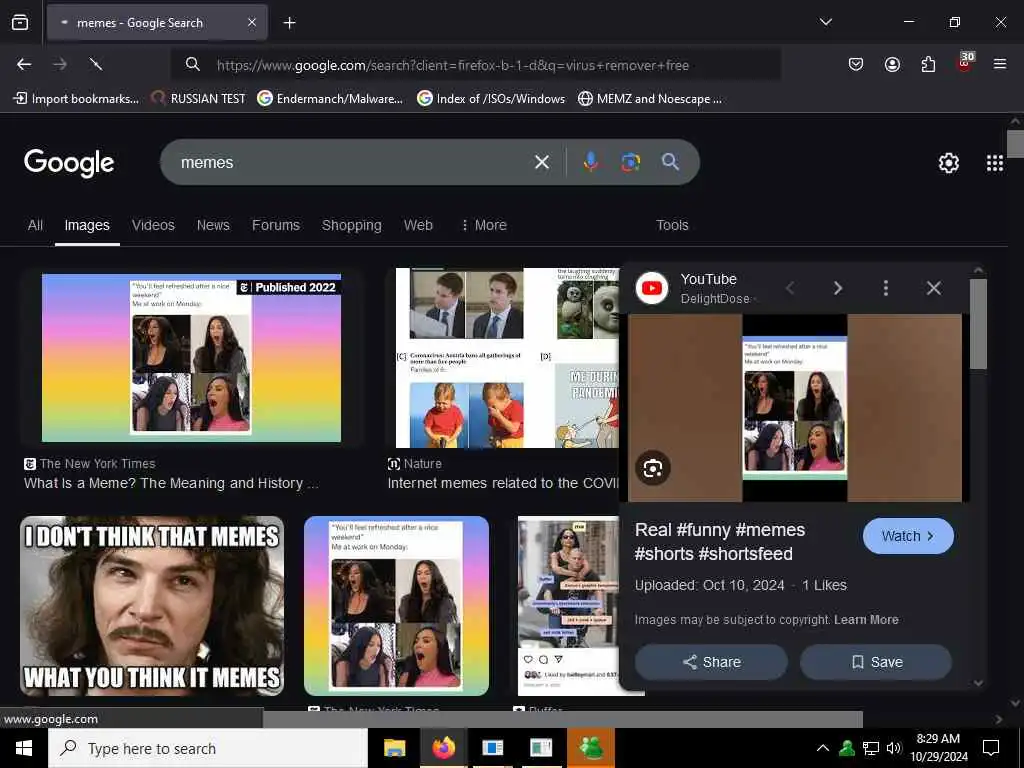Image resolution: width=1024 pixels, height=768 pixels.
Task: Switch to the All results tab
Action: coord(35,225)
